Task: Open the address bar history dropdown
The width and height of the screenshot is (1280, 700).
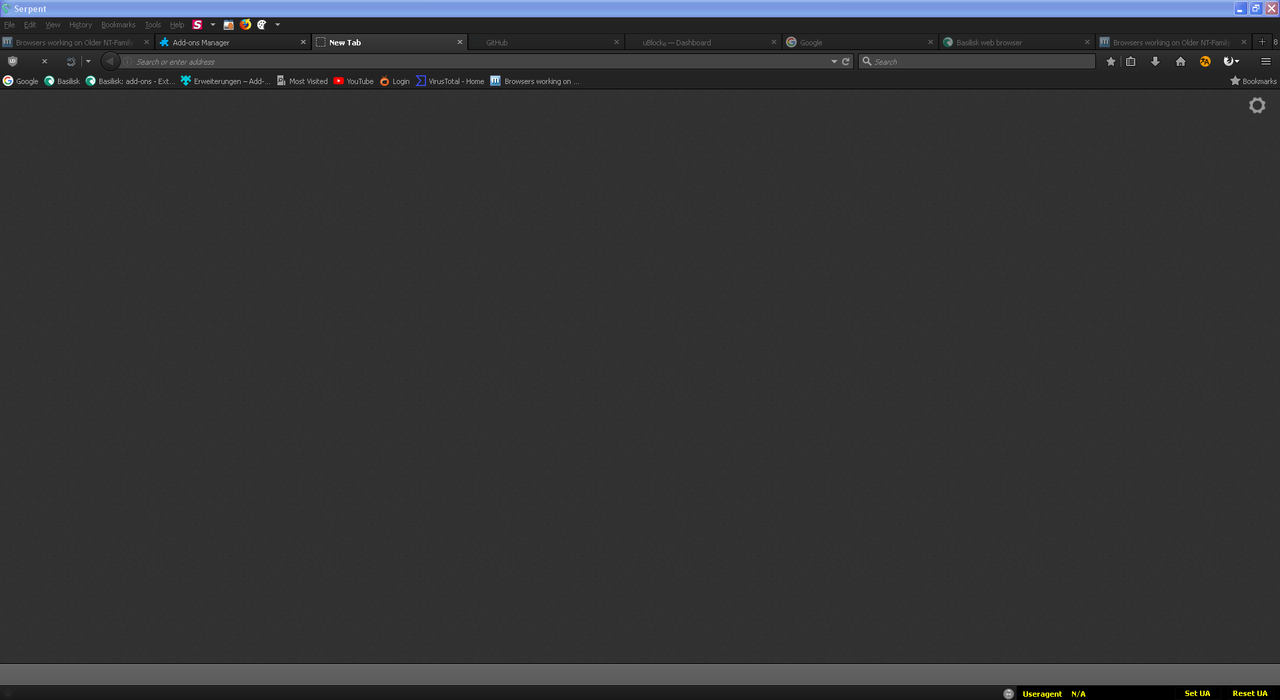Action: [x=834, y=62]
